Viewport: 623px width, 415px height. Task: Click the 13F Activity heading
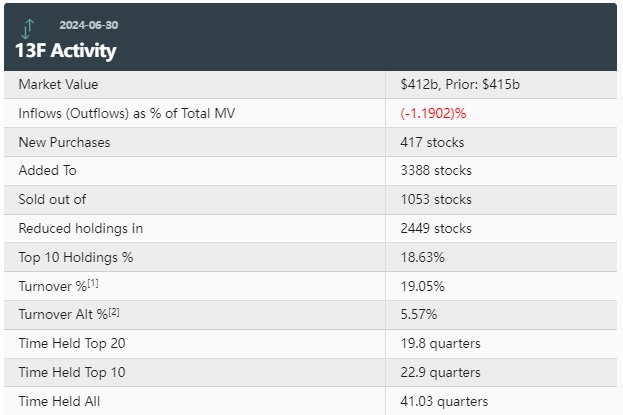[65, 50]
